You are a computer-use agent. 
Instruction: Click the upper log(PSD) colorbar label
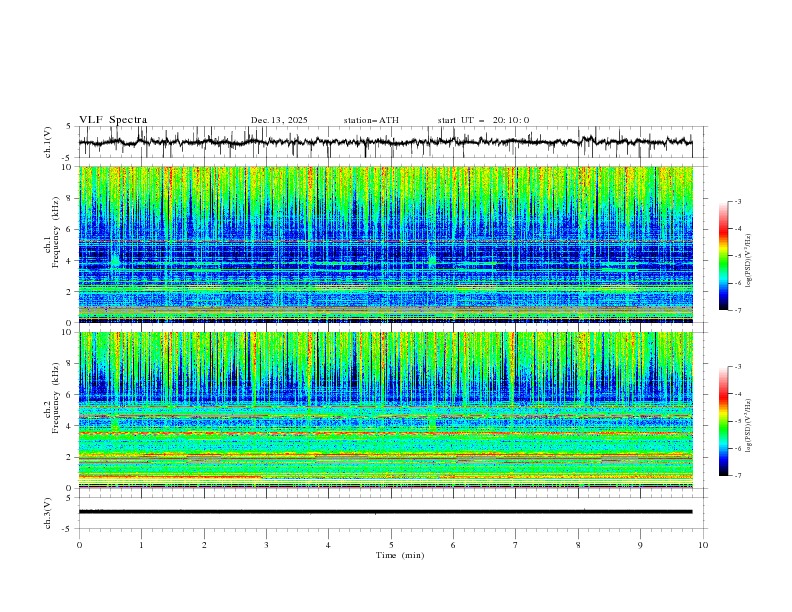pos(748,261)
